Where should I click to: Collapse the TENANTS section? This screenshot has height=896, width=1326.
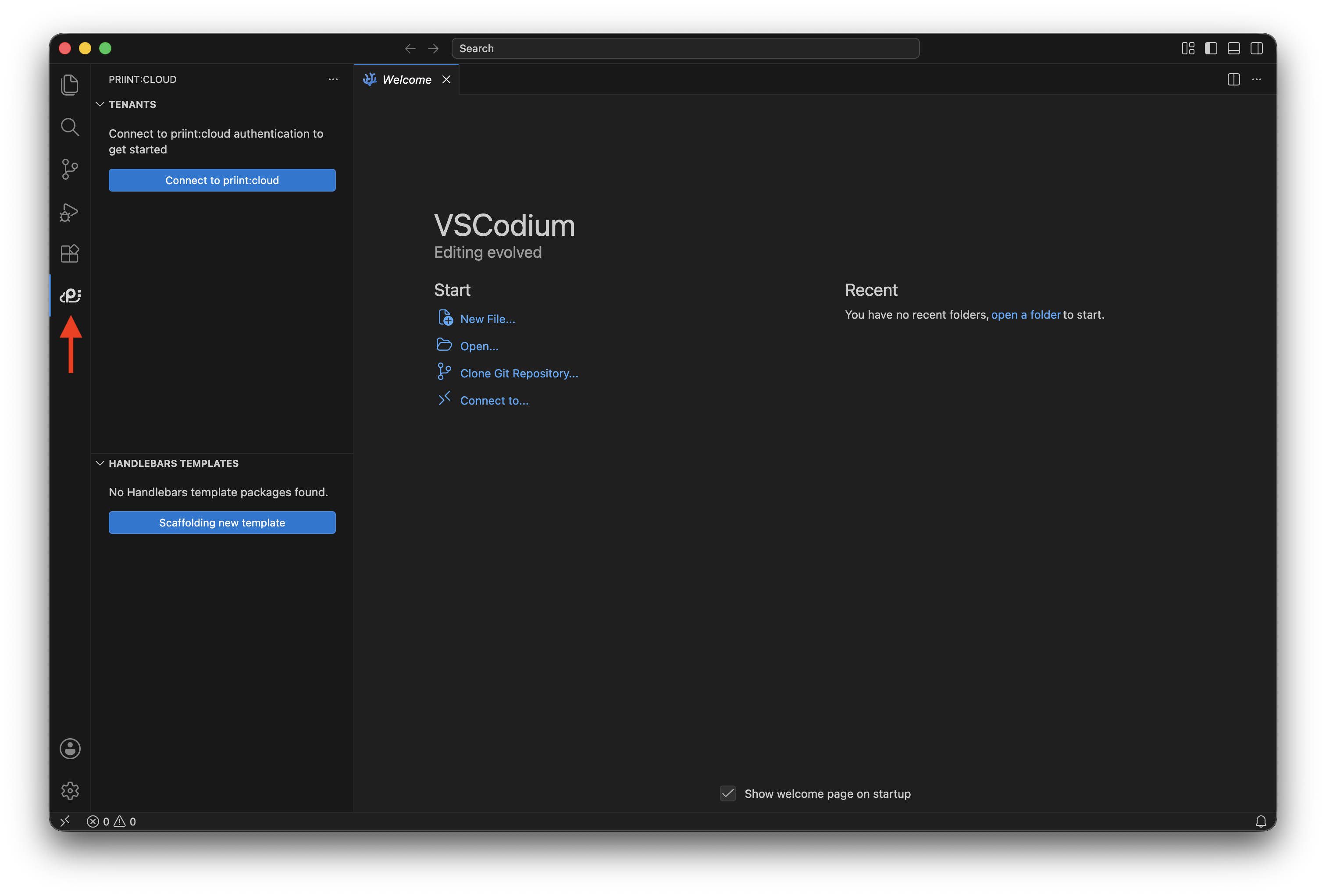coord(222,104)
